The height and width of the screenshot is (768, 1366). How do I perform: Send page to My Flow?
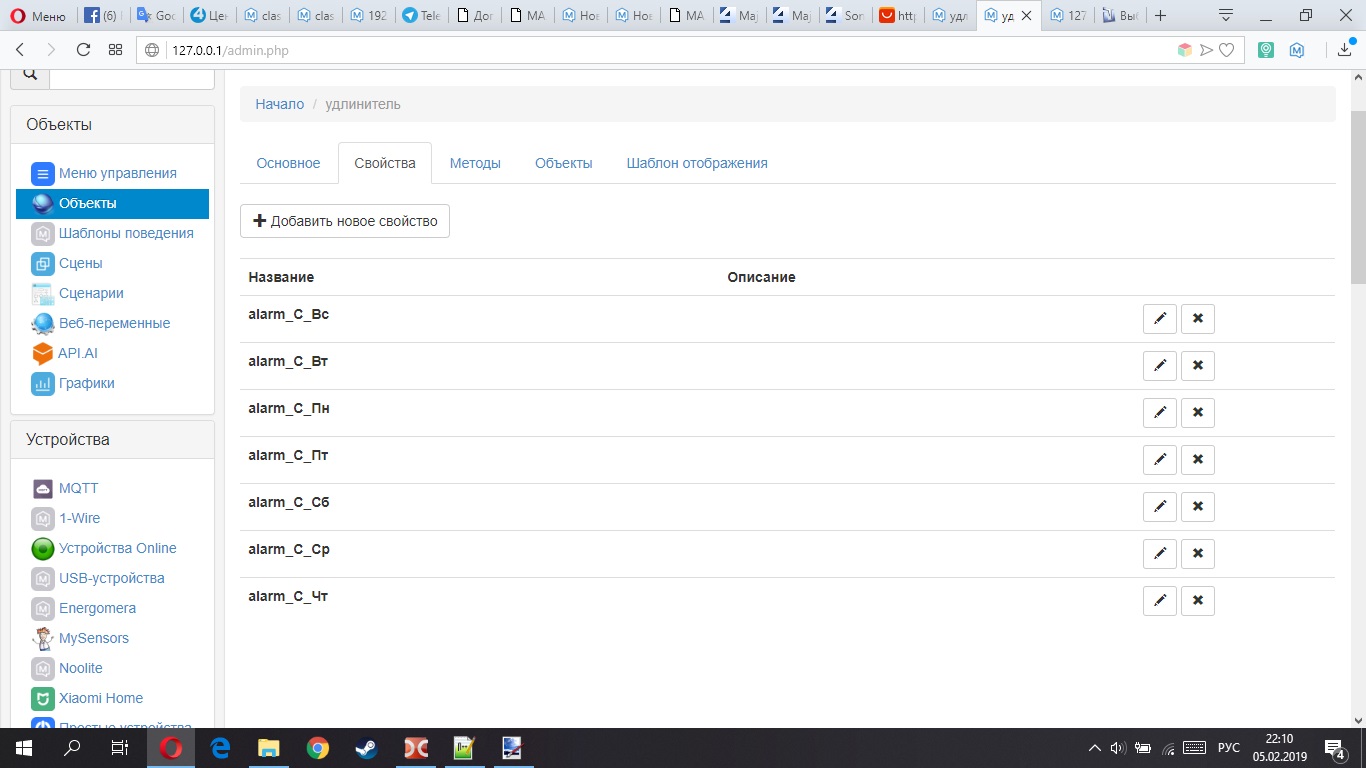(1206, 50)
